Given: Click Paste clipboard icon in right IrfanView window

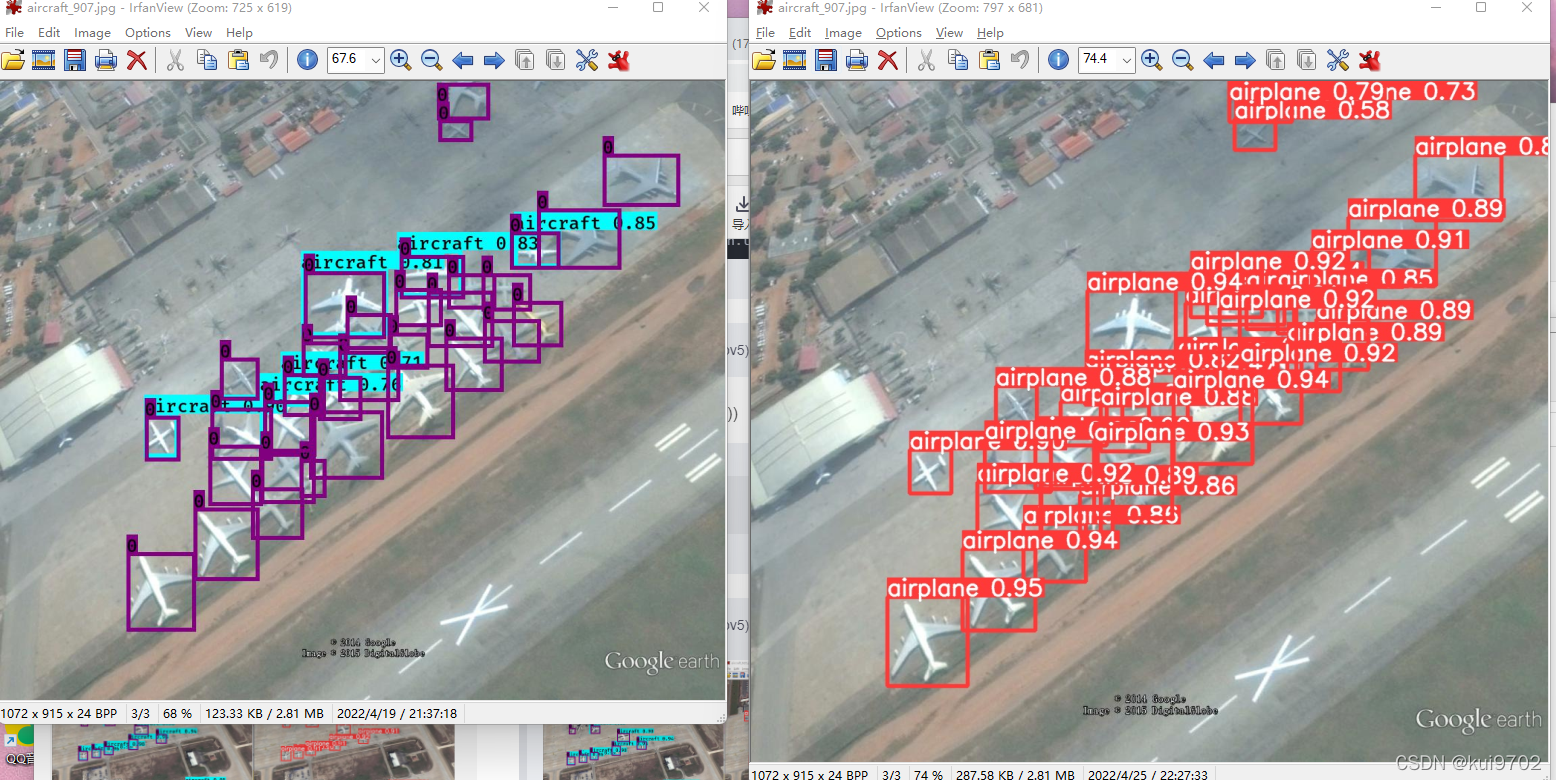Looking at the screenshot, I should (989, 60).
